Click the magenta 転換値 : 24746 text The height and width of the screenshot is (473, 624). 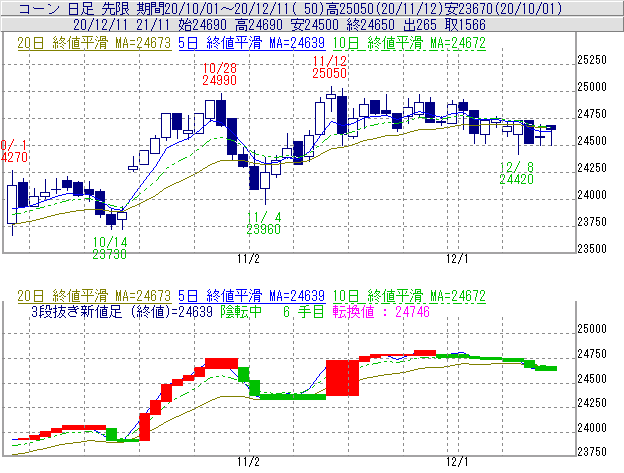[381, 311]
